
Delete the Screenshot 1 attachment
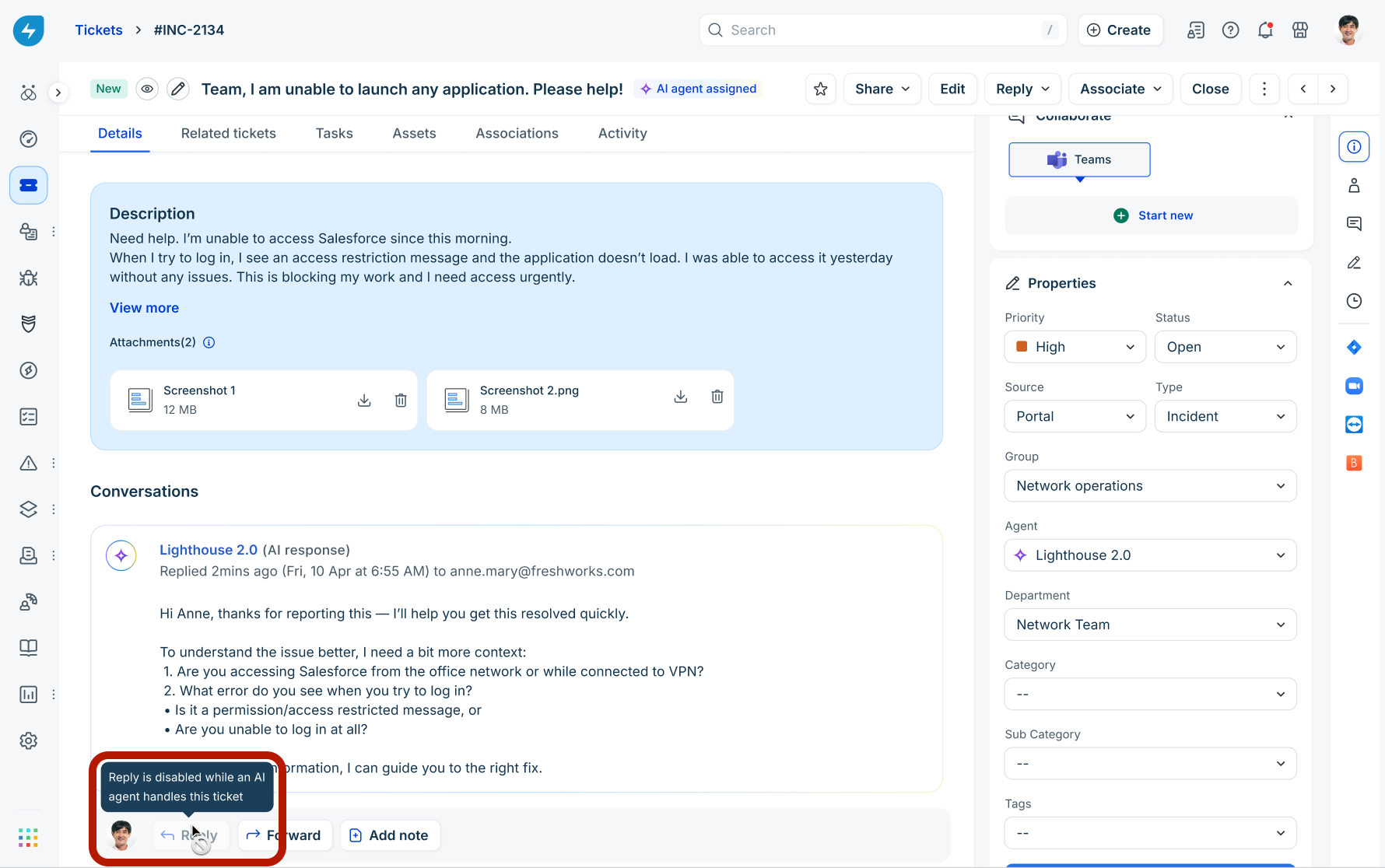pos(401,401)
